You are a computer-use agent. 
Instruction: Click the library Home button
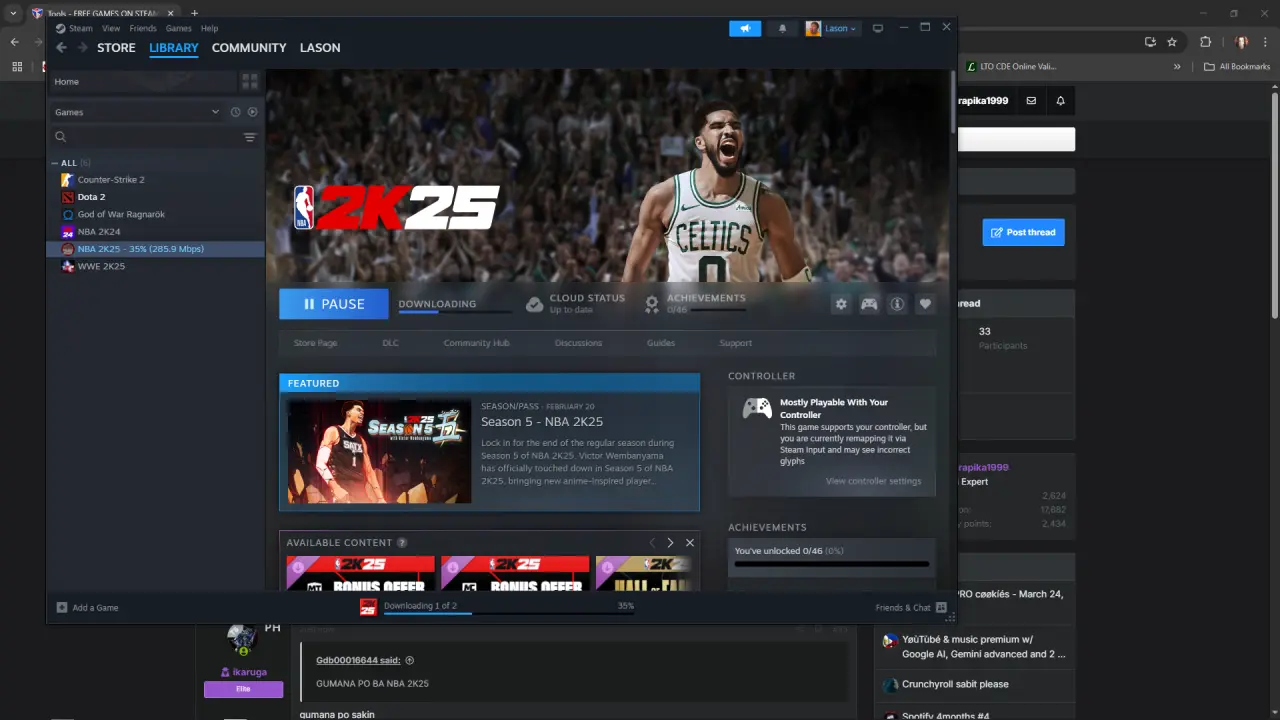tap(142, 81)
